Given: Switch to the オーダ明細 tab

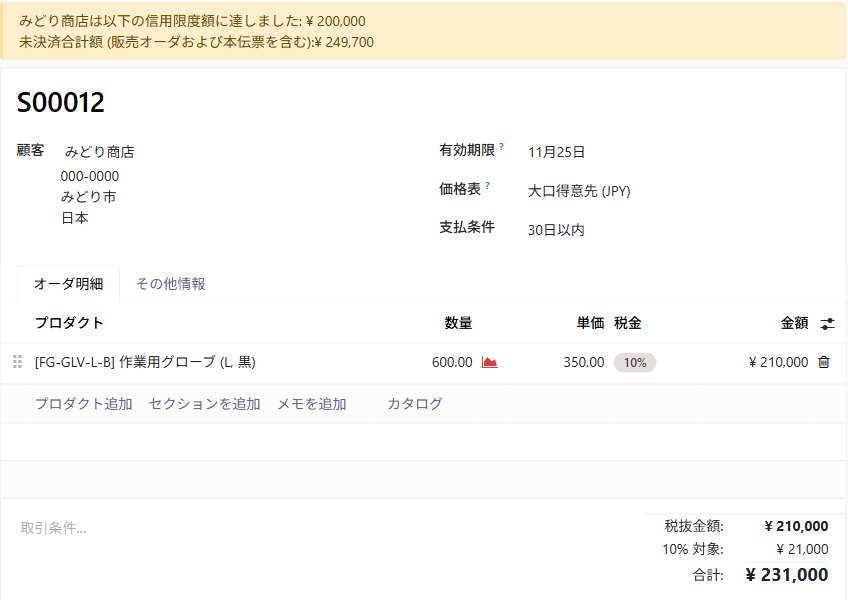Looking at the screenshot, I should (69, 284).
